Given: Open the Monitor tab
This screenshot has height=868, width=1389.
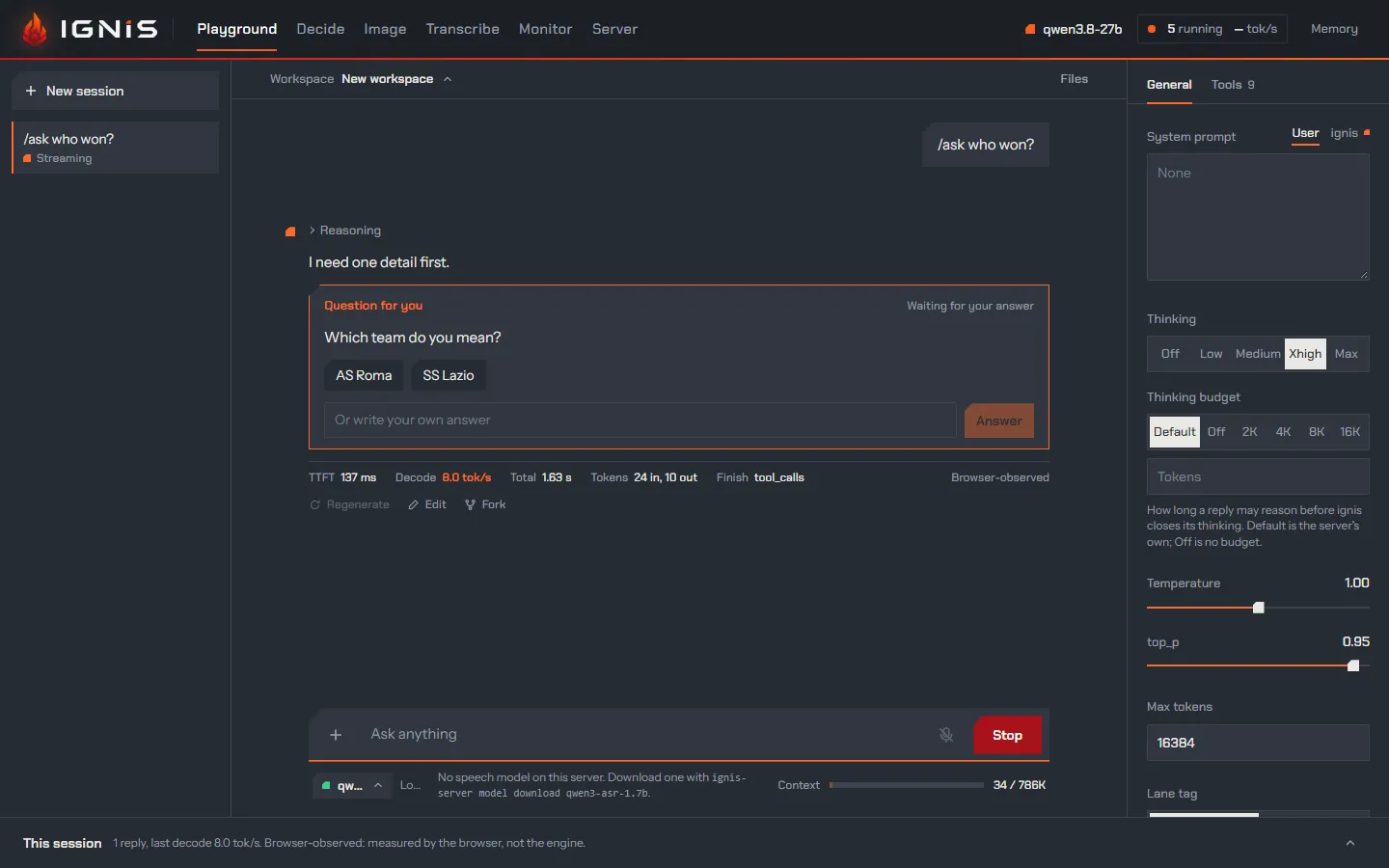Looking at the screenshot, I should (545, 29).
